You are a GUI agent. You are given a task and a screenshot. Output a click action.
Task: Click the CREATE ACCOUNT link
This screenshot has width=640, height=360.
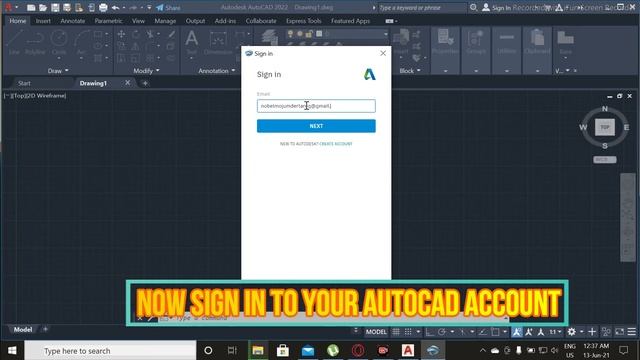click(336, 144)
